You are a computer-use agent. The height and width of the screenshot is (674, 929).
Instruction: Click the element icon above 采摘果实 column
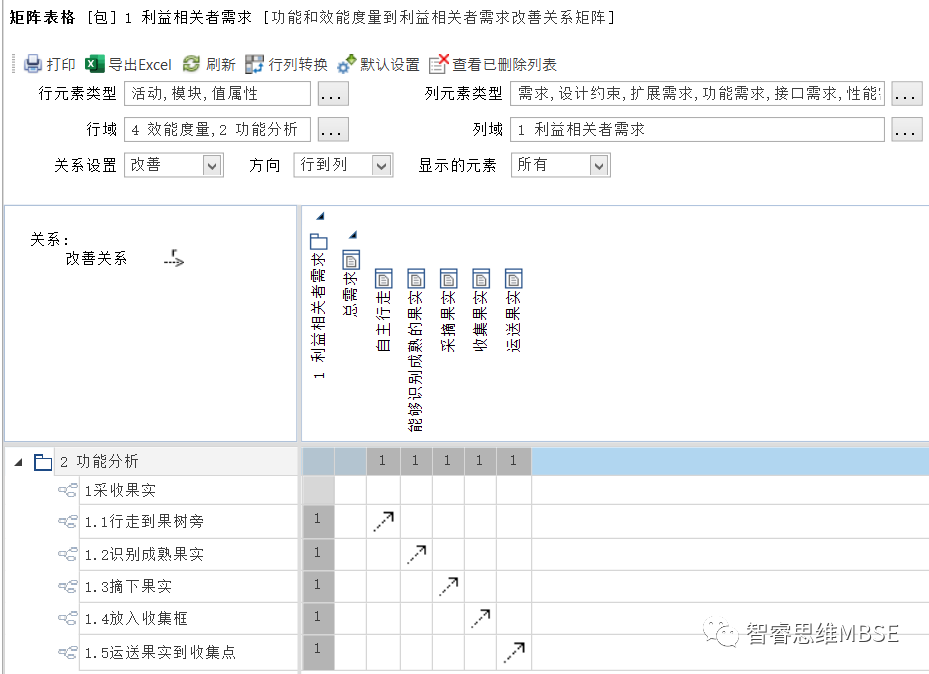click(448, 279)
